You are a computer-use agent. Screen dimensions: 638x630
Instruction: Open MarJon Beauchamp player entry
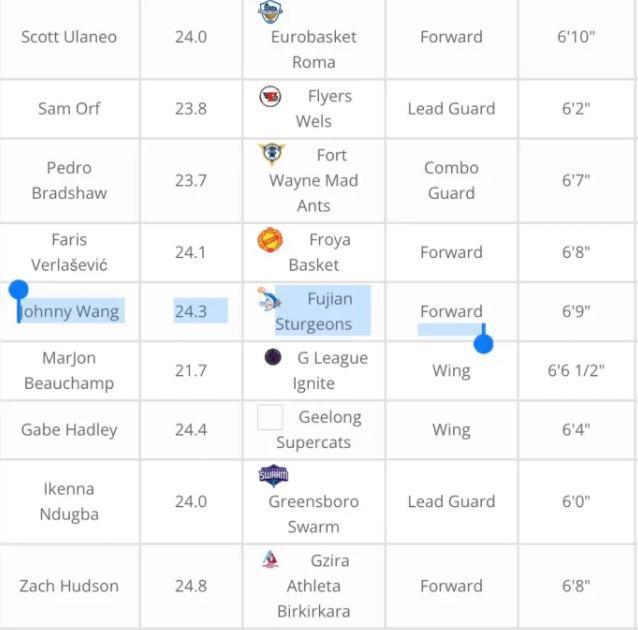69,370
